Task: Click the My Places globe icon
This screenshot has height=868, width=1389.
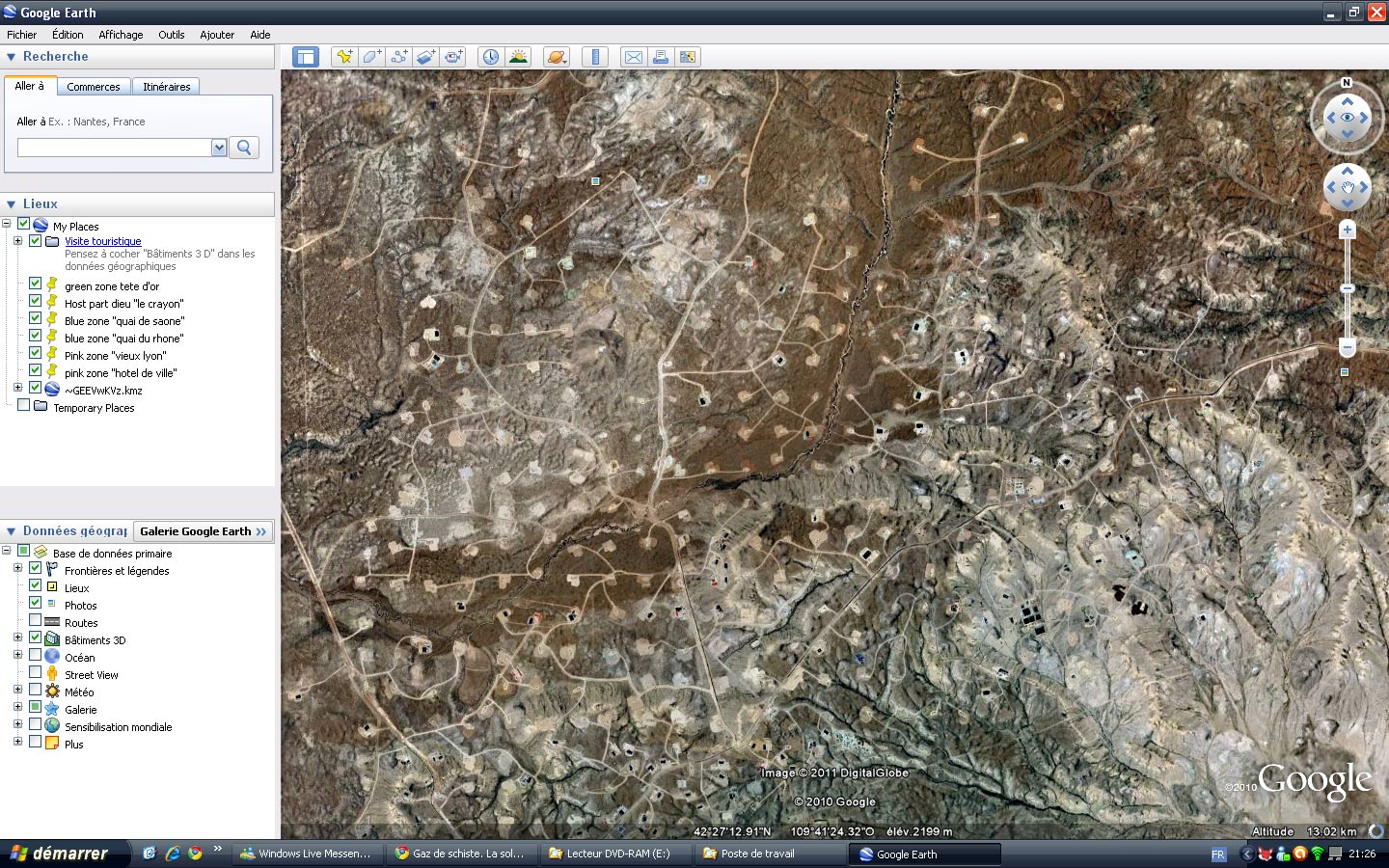Action: coord(41,225)
